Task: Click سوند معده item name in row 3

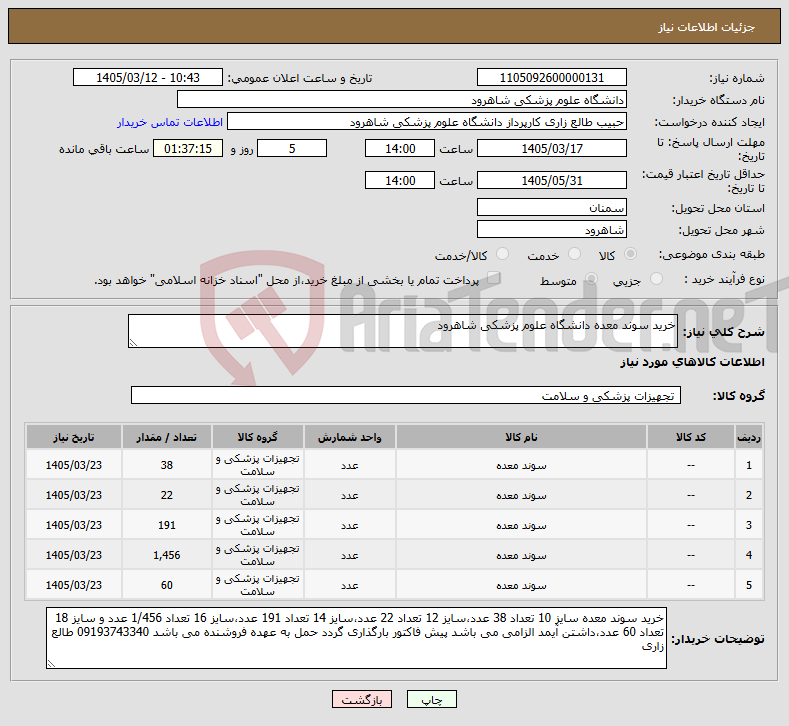Action: tap(521, 525)
